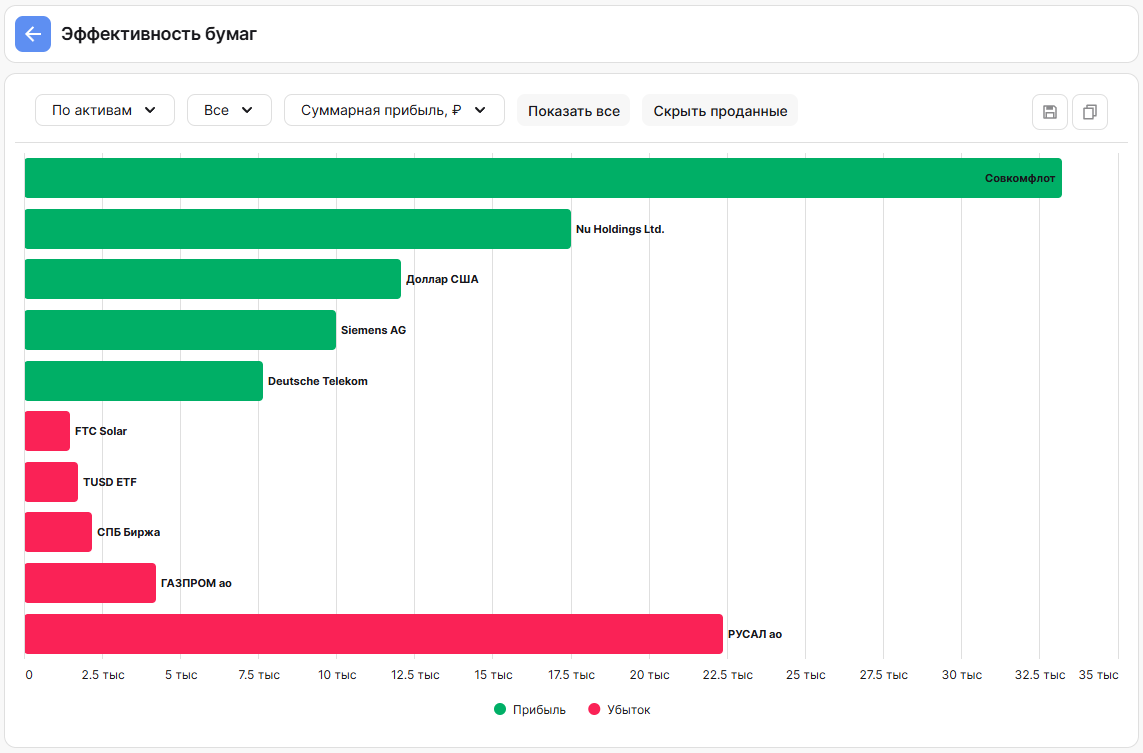Click the 'Эффективность бумаг' page title
This screenshot has width=1143, height=753.
[159, 34]
